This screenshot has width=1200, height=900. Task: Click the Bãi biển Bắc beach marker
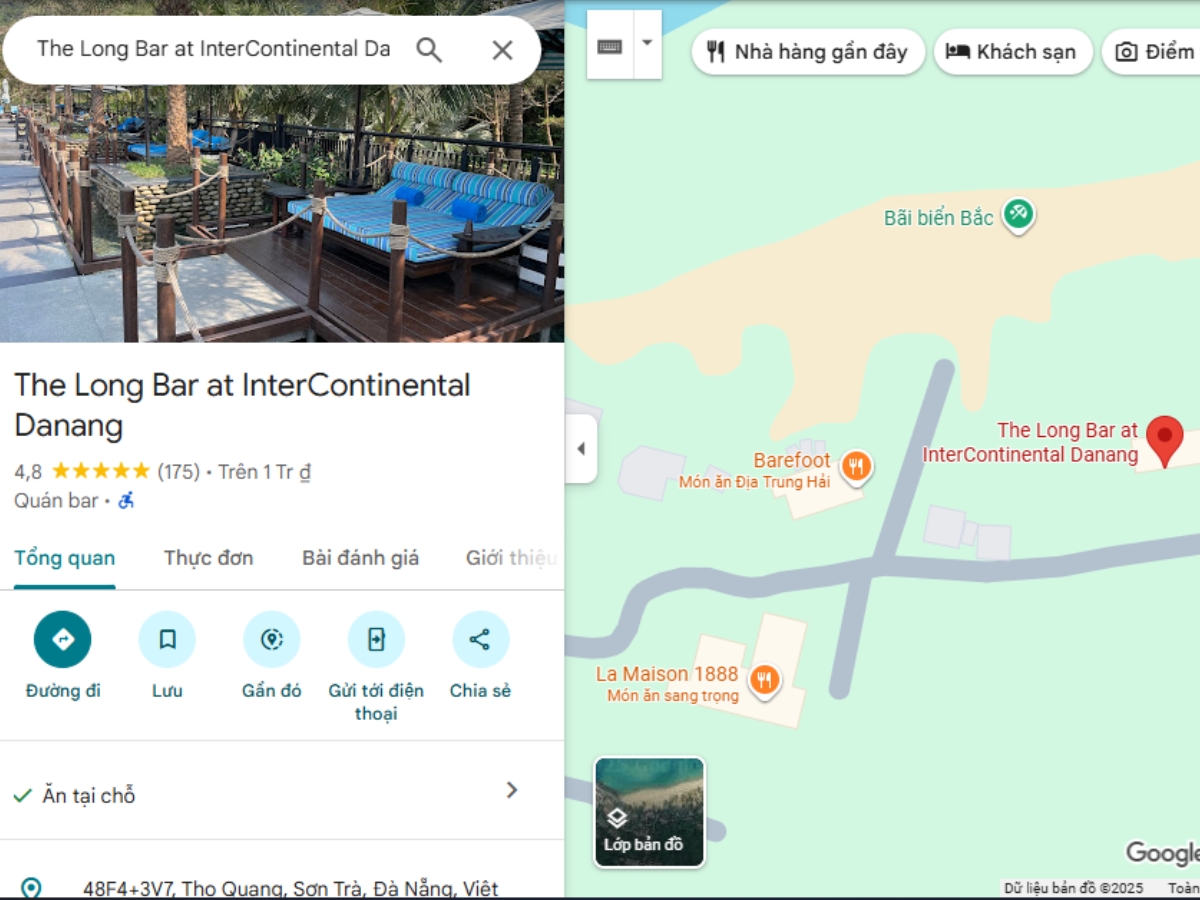click(1018, 214)
